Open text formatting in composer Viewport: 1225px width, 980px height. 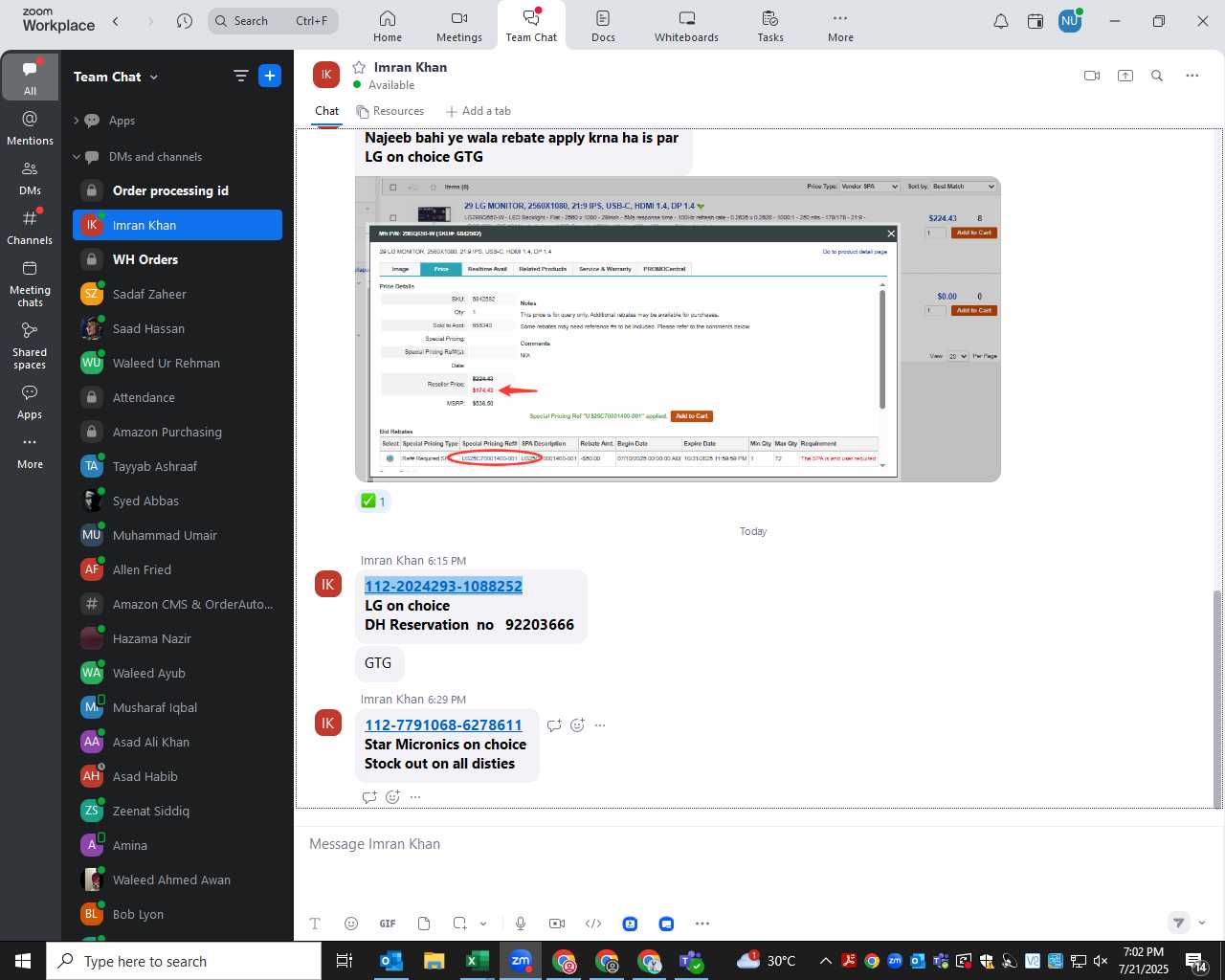[x=315, y=924]
